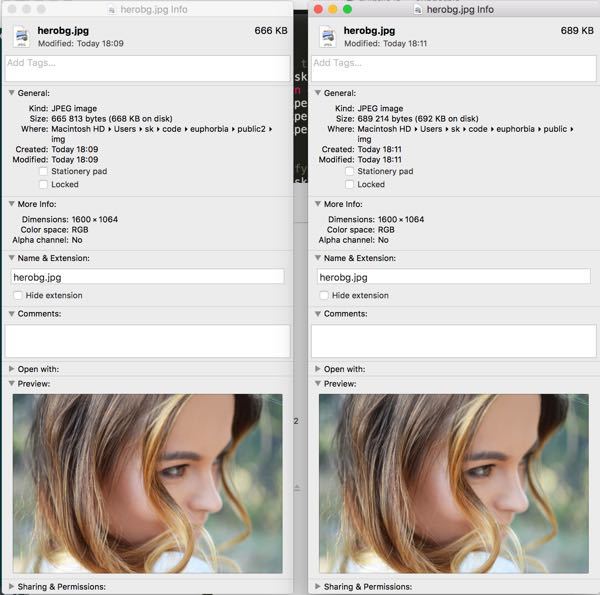Collapse Name & Extension in left window
600x595 pixels.
pyautogui.click(x=11, y=258)
